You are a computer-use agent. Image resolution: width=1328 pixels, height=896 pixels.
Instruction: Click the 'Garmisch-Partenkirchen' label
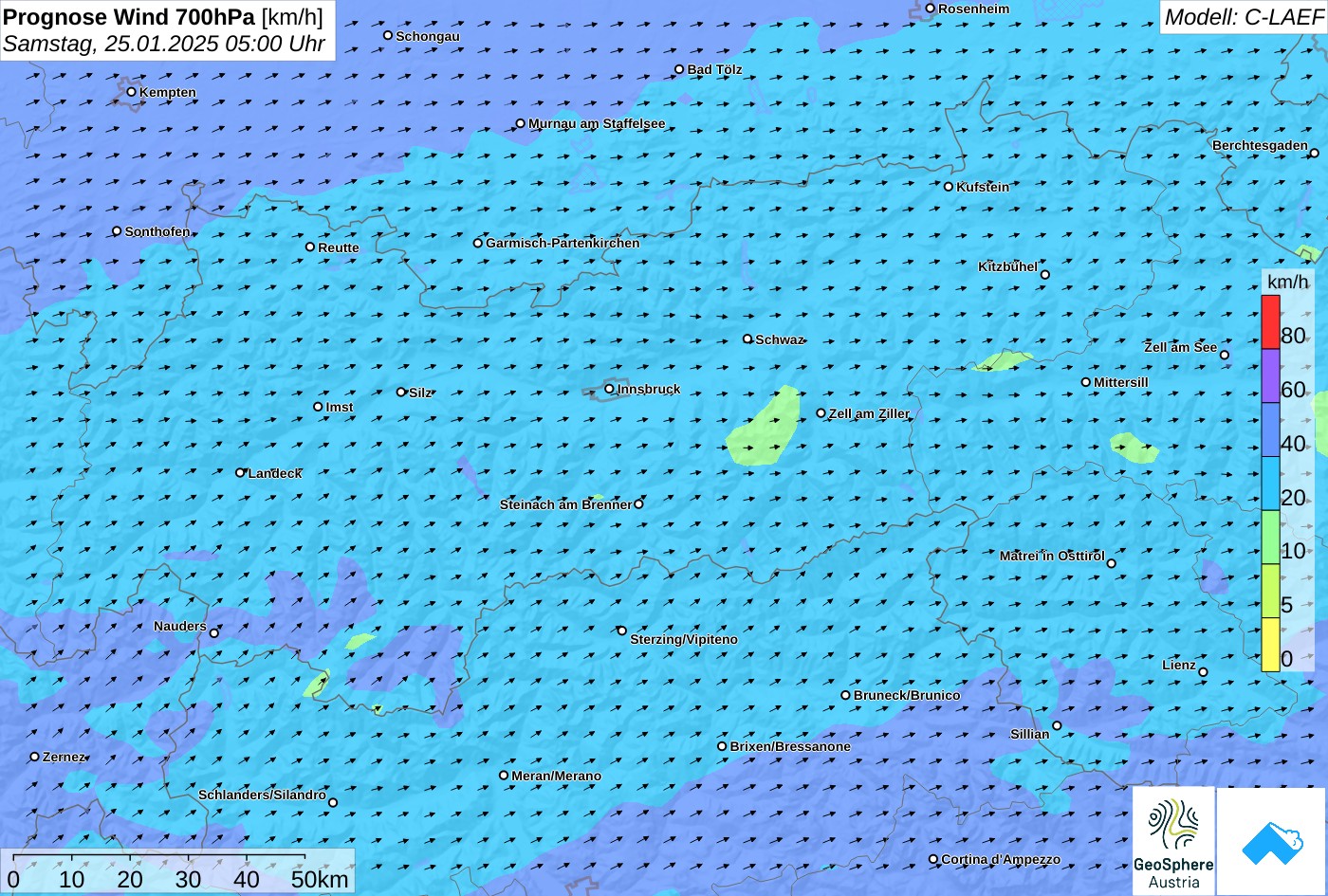point(563,243)
